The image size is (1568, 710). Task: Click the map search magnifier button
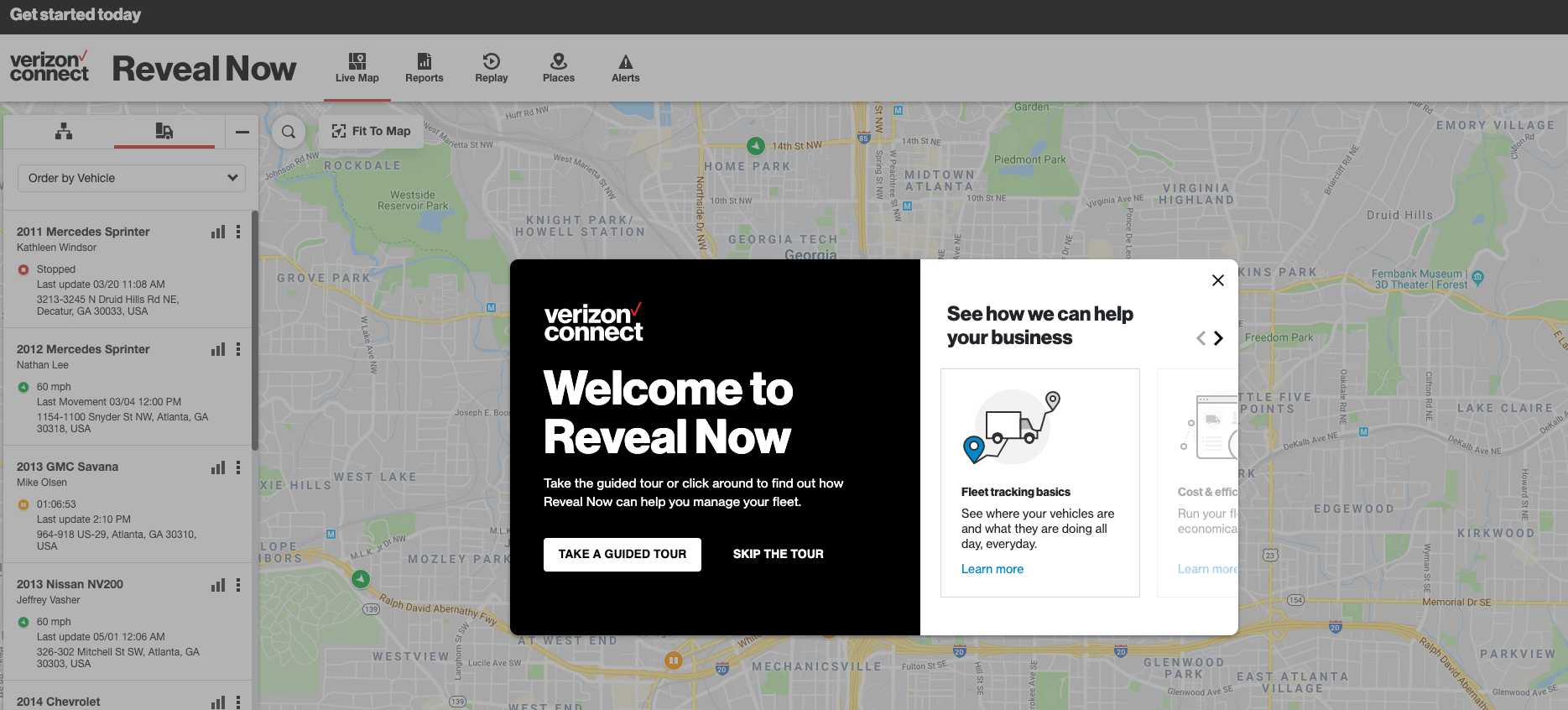[x=289, y=132]
